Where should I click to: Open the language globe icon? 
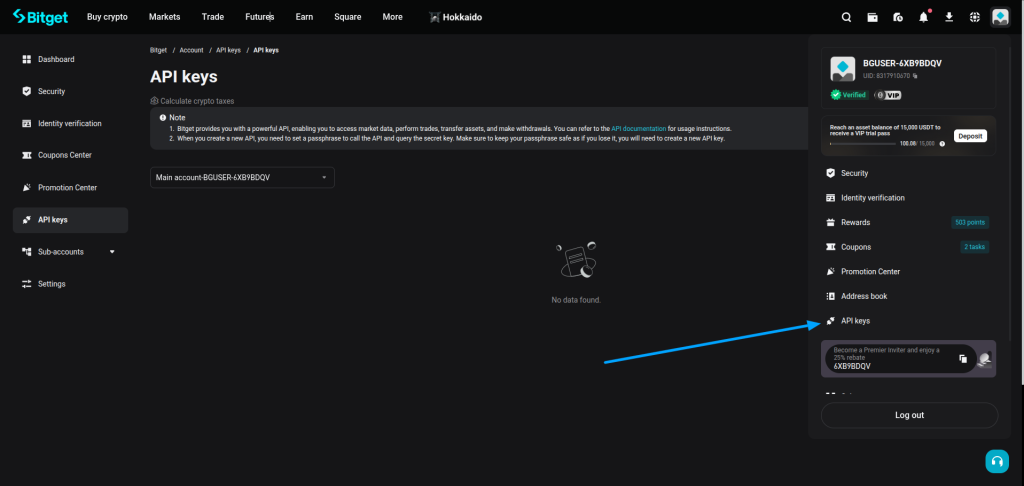[x=975, y=17]
